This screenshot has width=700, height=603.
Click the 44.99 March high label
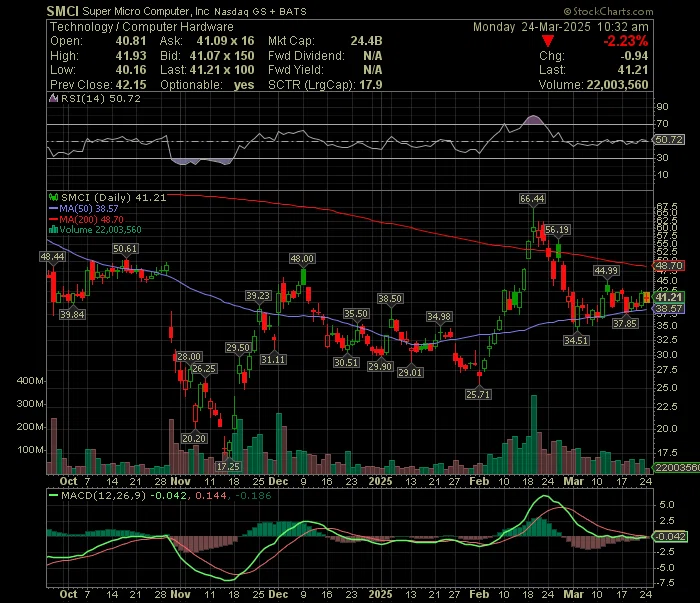(x=606, y=270)
